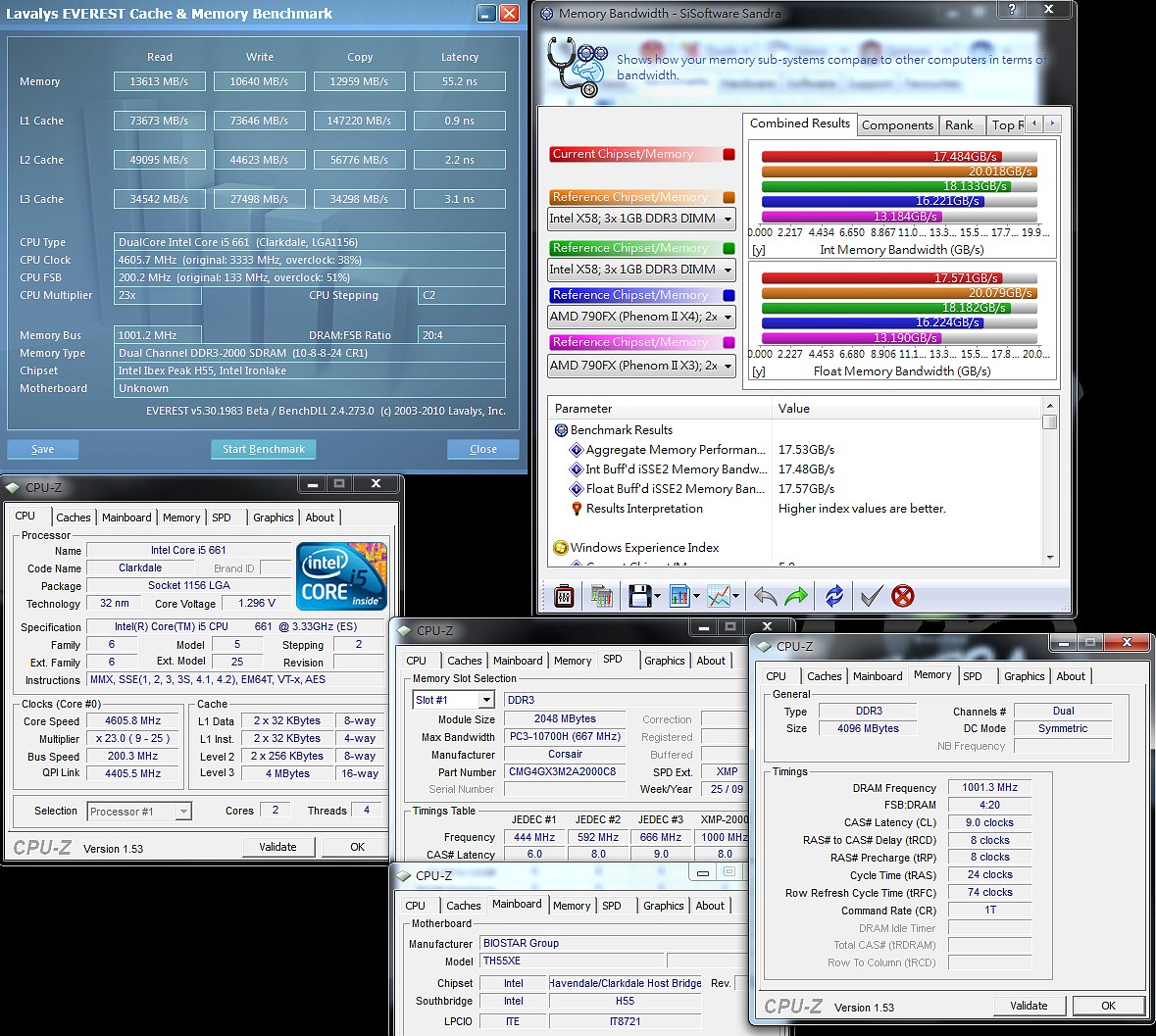Click the Float Buff'd iSSE2 Memory Bandwidth row
Screen dimensions: 1156x1036
793,488
